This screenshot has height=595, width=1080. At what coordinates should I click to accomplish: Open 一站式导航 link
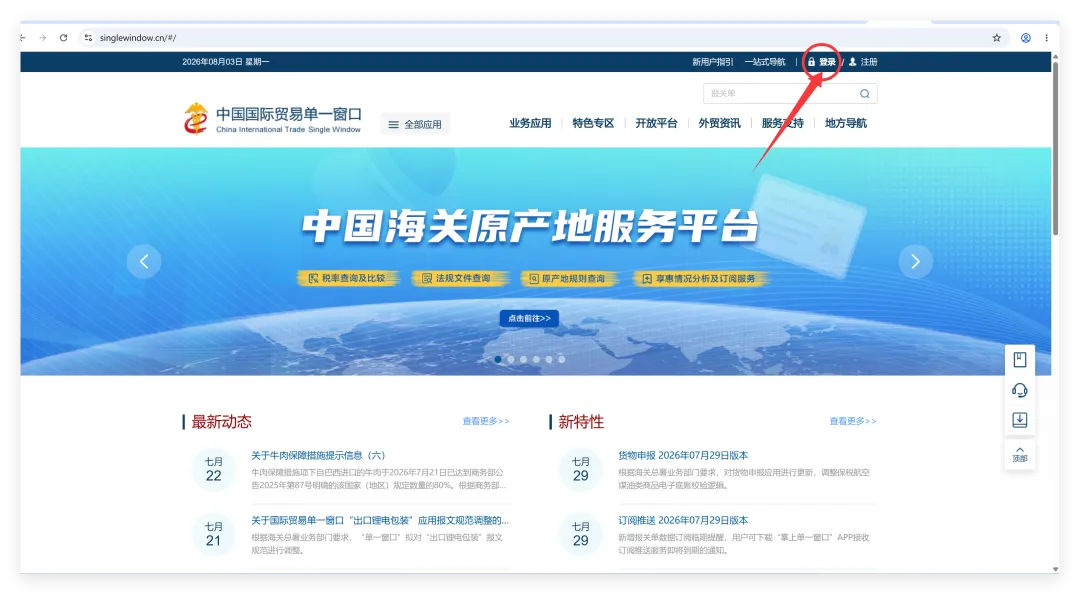(765, 62)
